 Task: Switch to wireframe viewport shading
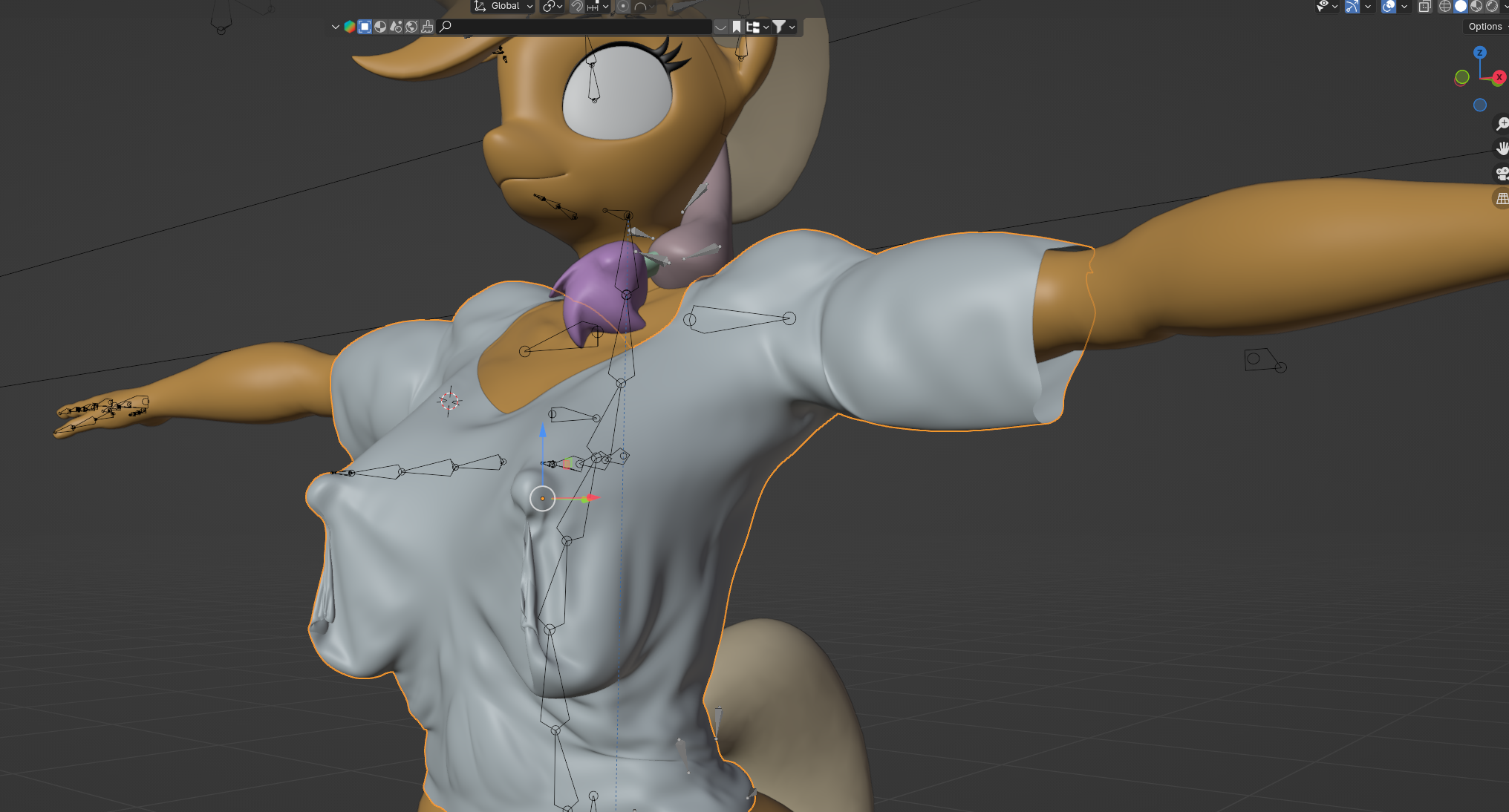1445,7
